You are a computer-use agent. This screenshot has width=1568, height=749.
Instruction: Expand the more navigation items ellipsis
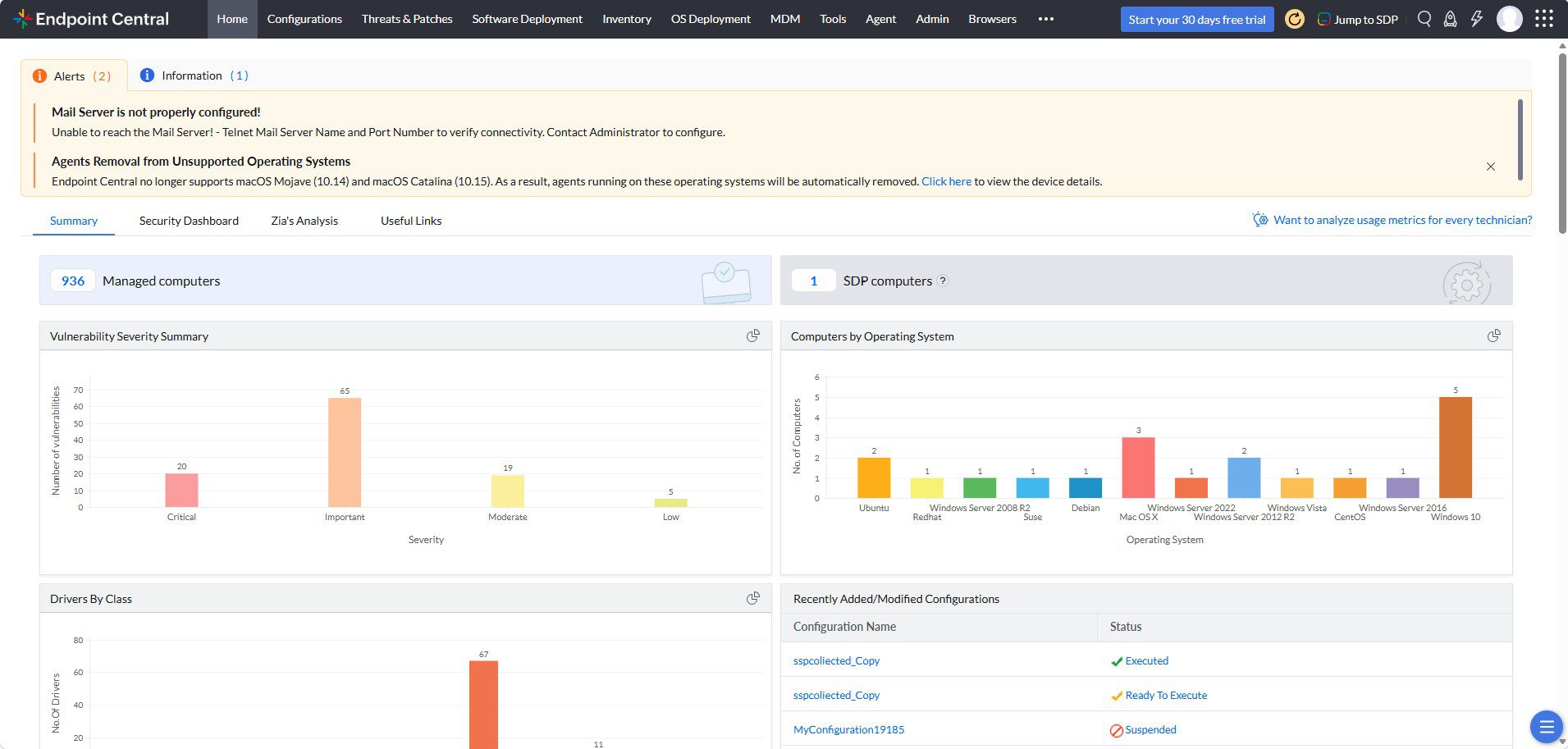tap(1045, 19)
